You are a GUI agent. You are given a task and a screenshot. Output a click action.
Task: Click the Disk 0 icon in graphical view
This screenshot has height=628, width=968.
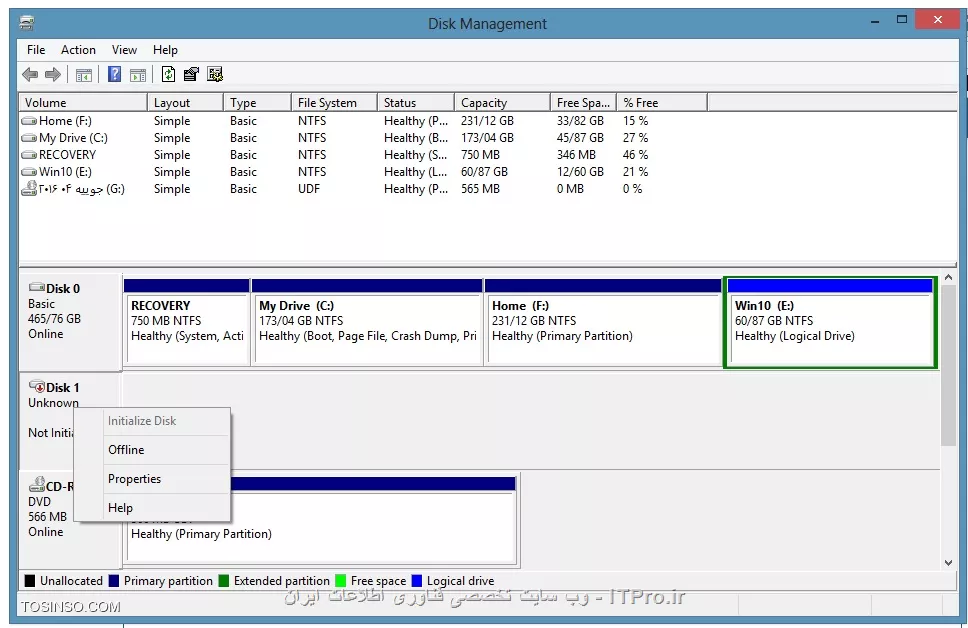tap(36, 287)
